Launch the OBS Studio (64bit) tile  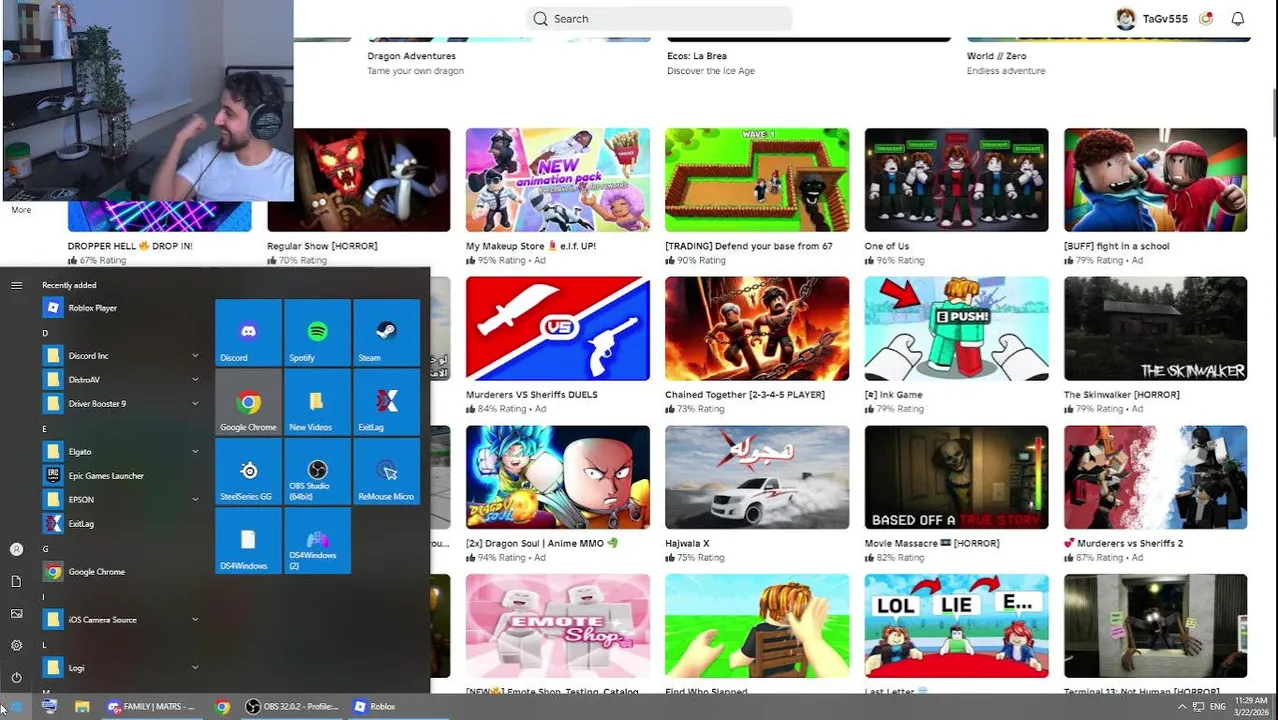tap(317, 471)
